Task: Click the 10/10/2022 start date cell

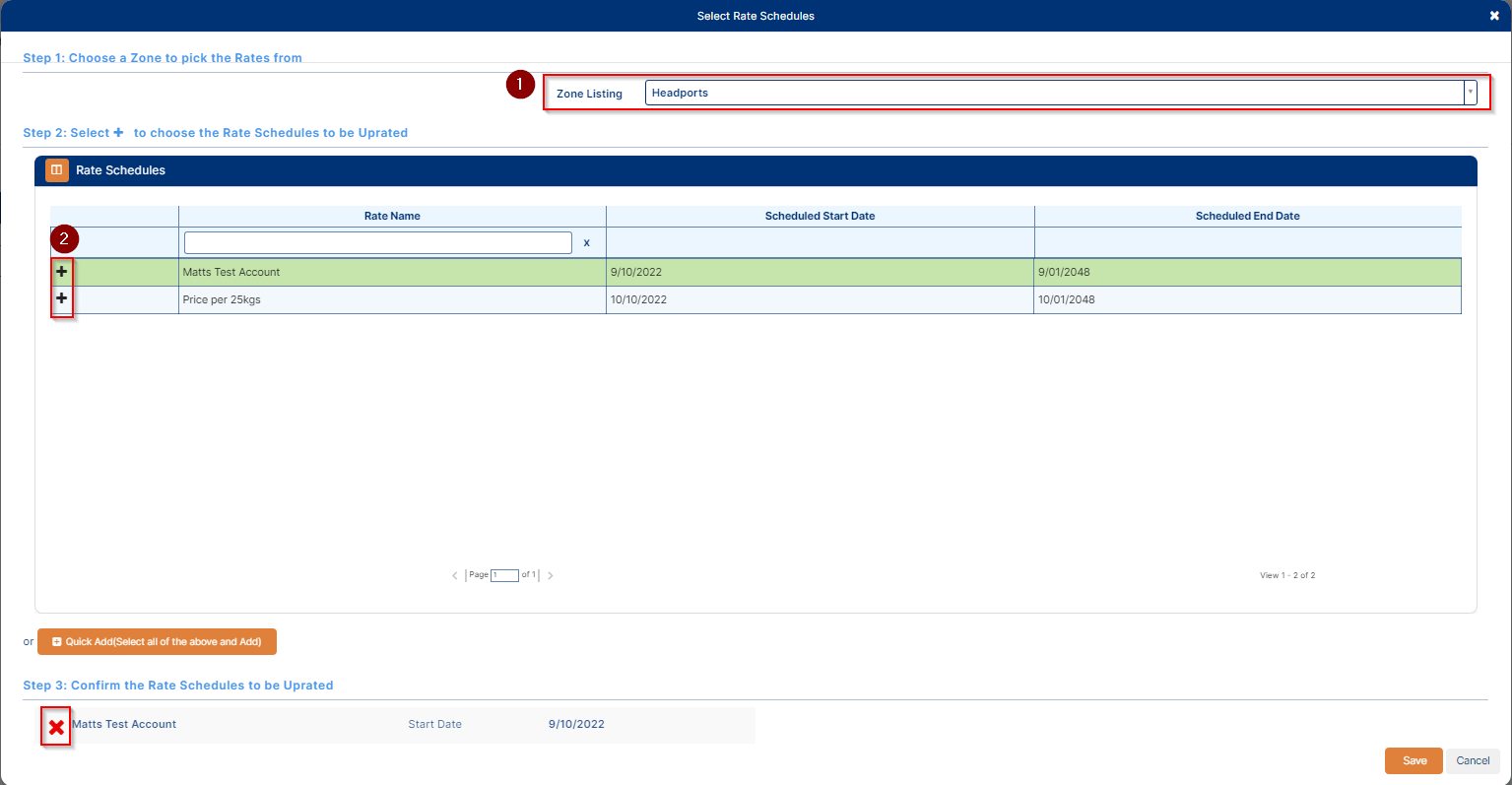Action: coord(820,299)
